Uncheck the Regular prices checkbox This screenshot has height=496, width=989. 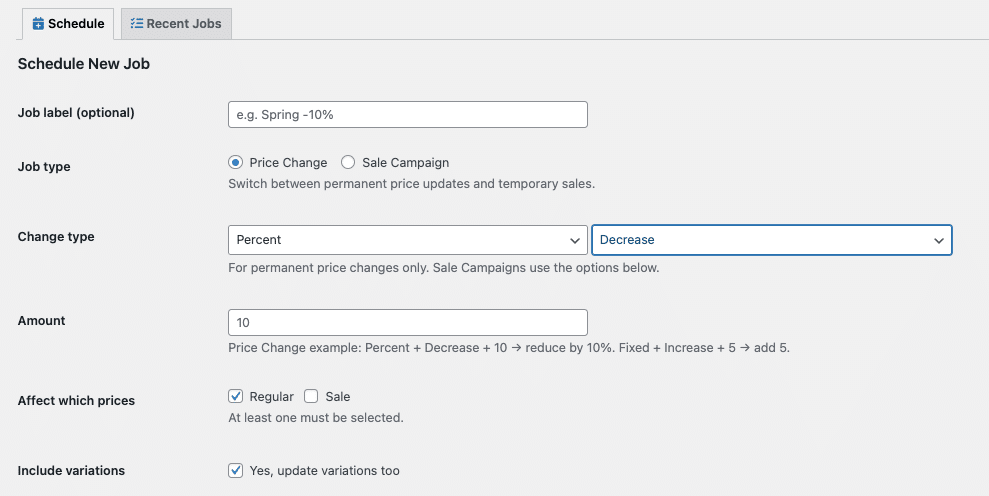[x=236, y=396]
